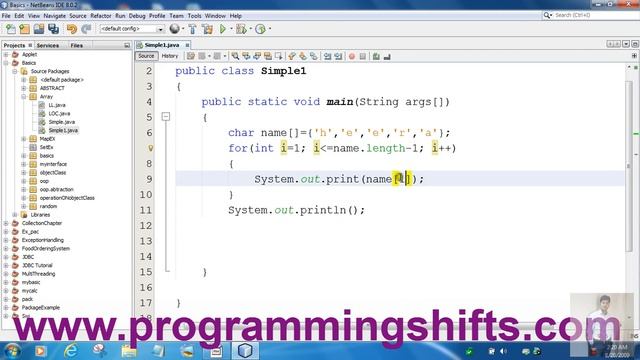Expand the Libraries node
The width and height of the screenshot is (640, 360).
coord(15,215)
